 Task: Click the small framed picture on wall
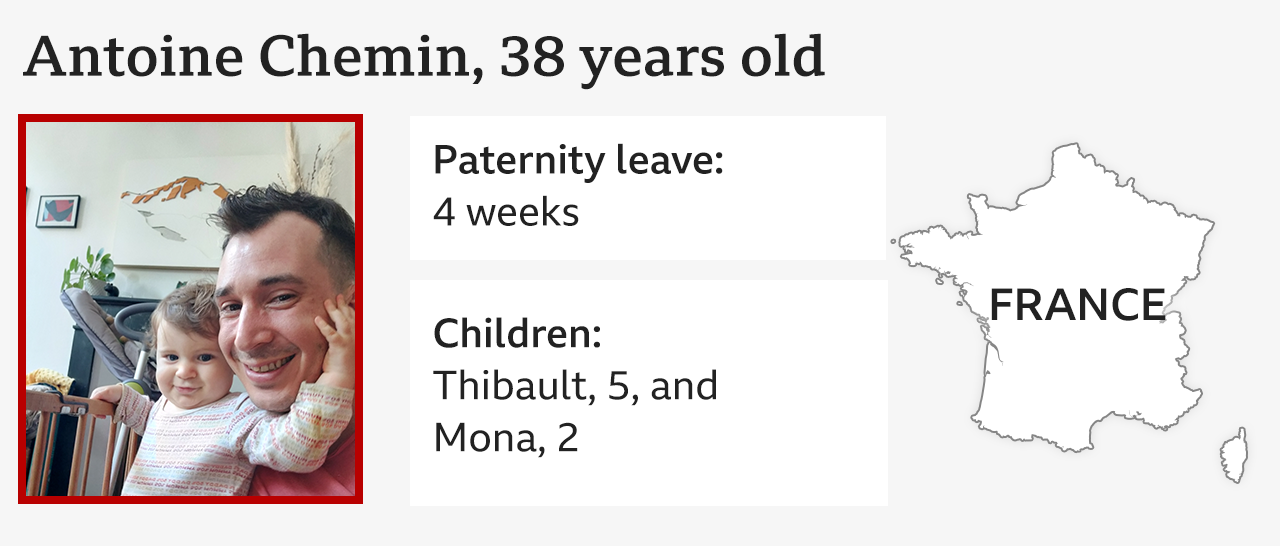click(58, 210)
